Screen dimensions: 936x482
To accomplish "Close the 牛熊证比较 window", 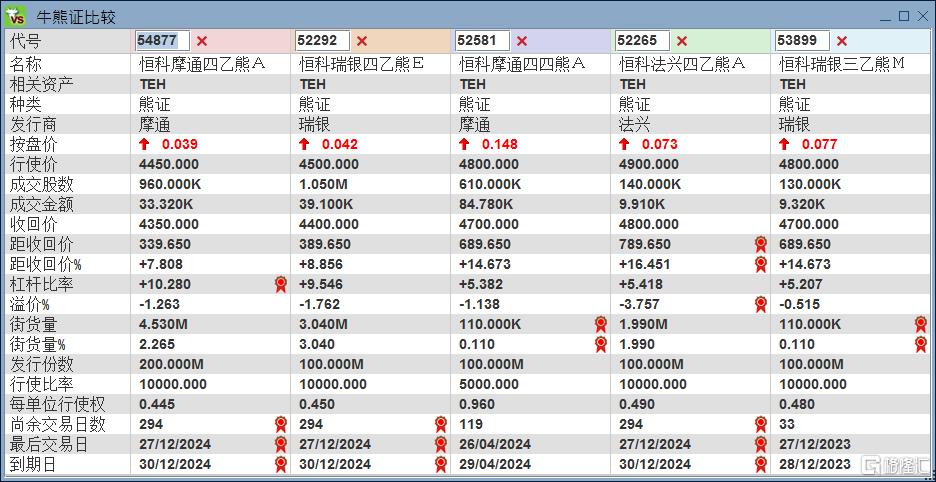I will point(922,16).
